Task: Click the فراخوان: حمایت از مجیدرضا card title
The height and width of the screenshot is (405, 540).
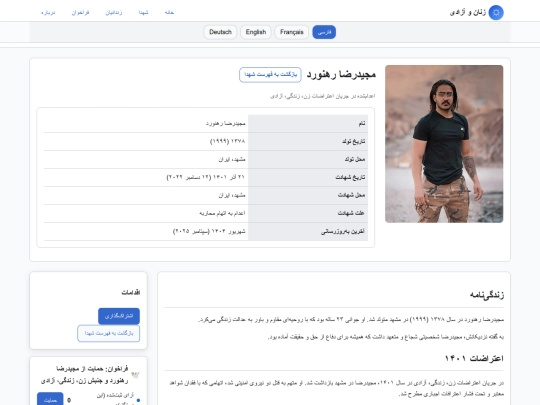Action: (x=84, y=375)
